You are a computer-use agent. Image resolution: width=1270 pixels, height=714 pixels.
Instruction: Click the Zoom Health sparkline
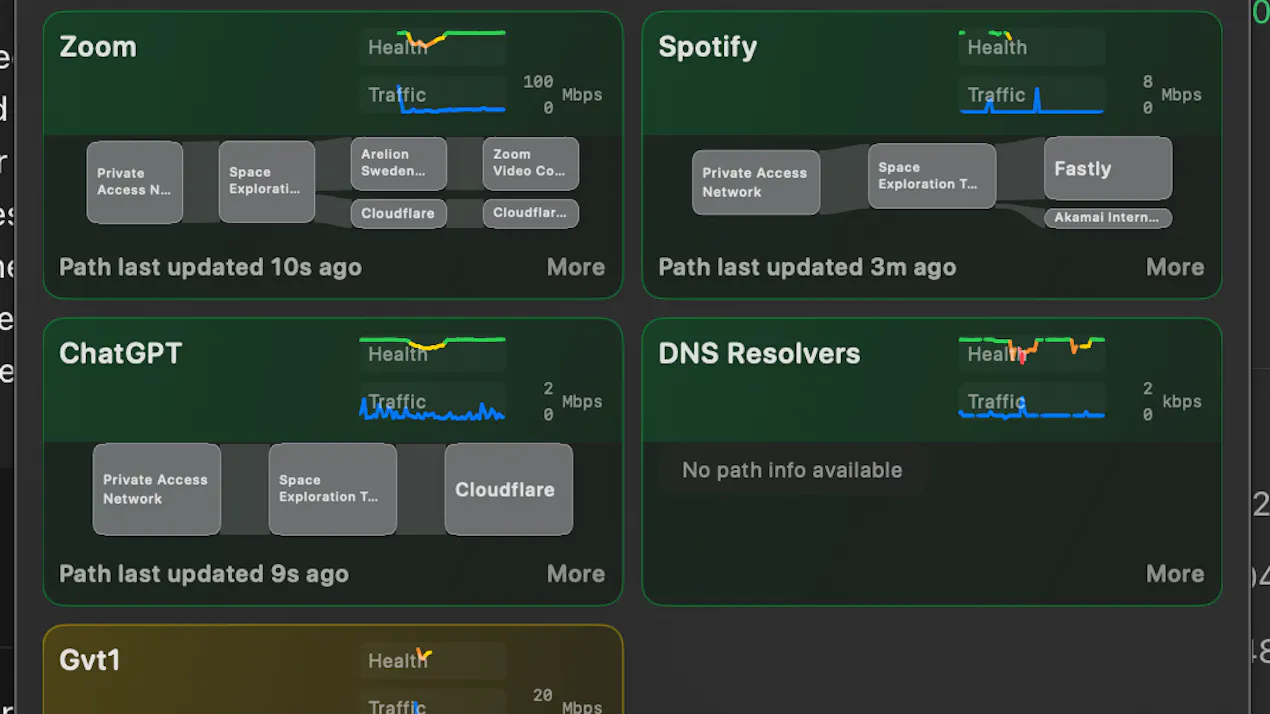[433, 47]
